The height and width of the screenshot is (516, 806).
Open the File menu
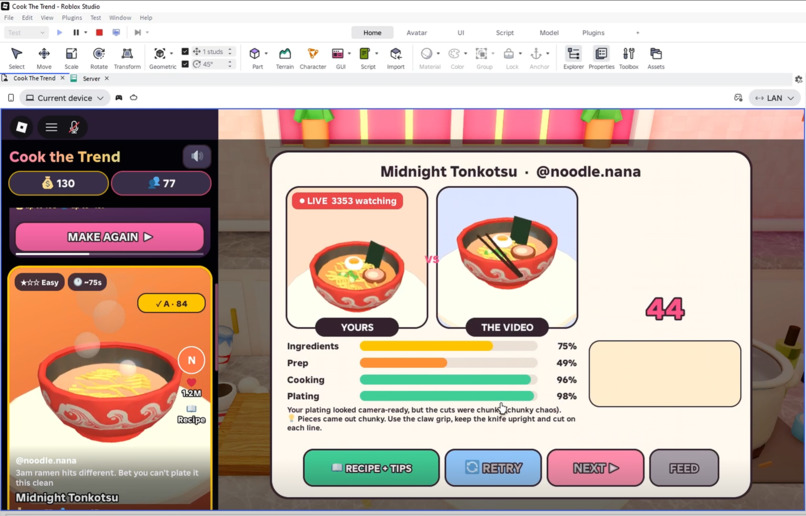[9, 17]
